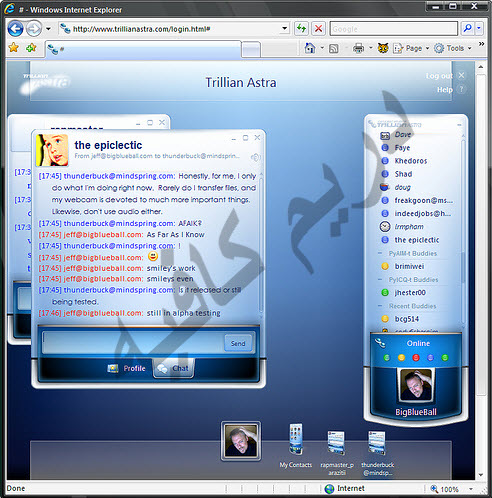Open the Page menu
This screenshot has height=498, width=492.
click(x=411, y=49)
